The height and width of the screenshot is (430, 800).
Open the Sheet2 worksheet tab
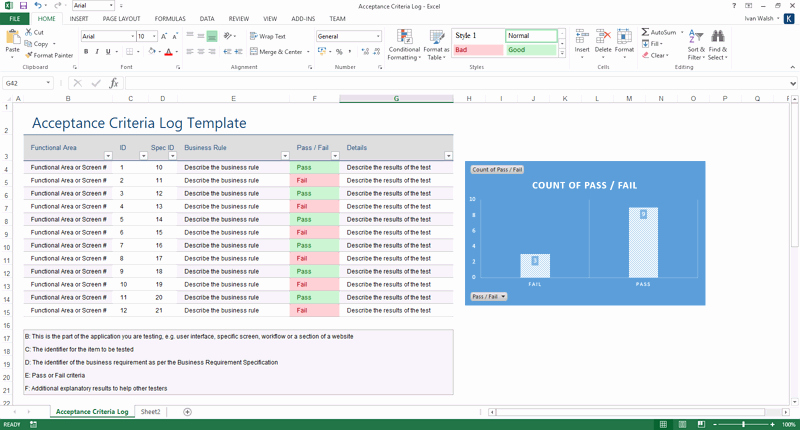click(x=151, y=412)
